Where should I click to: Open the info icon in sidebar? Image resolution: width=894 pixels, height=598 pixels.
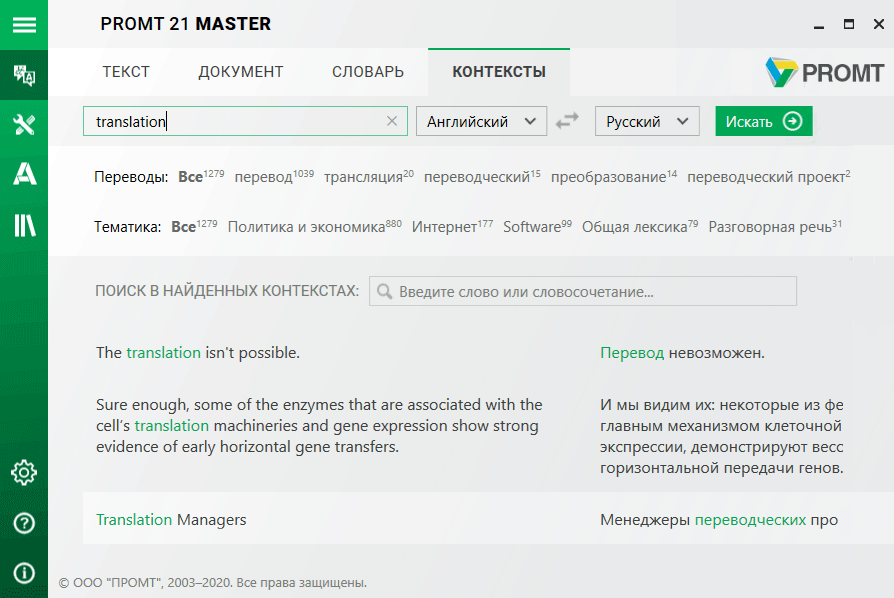[24, 572]
